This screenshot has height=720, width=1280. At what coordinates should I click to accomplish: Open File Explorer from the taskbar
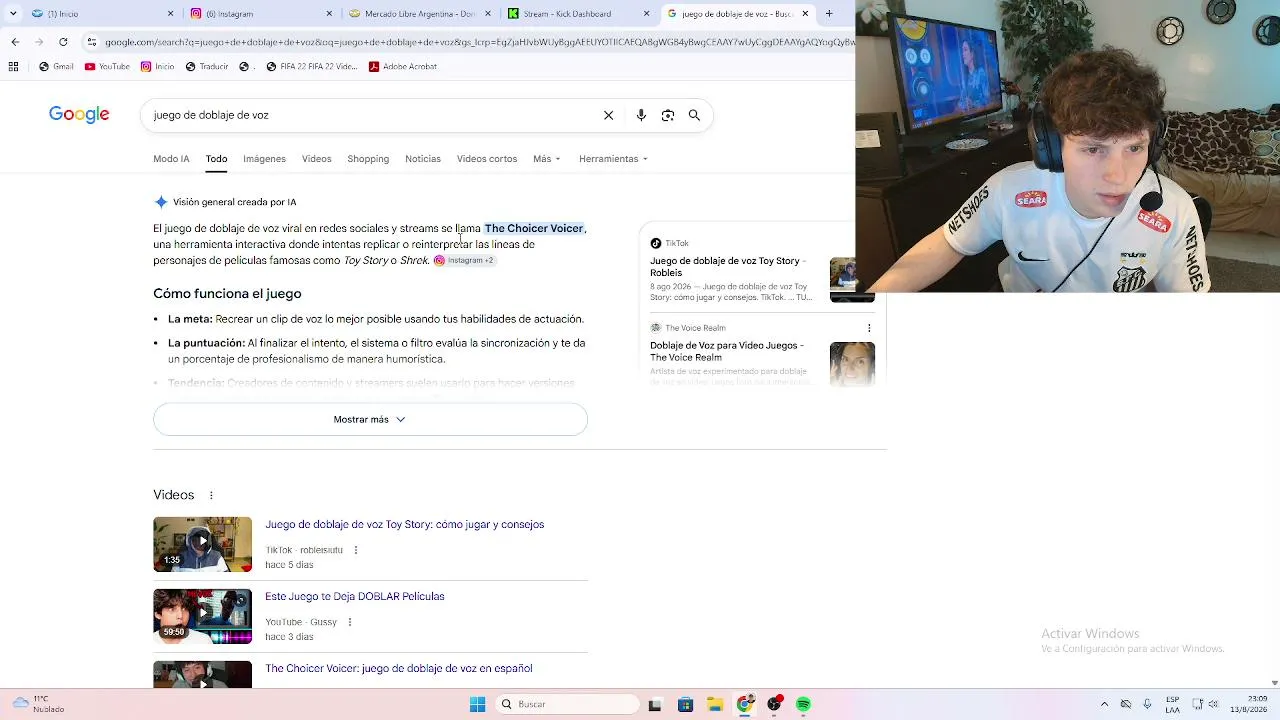(715, 704)
